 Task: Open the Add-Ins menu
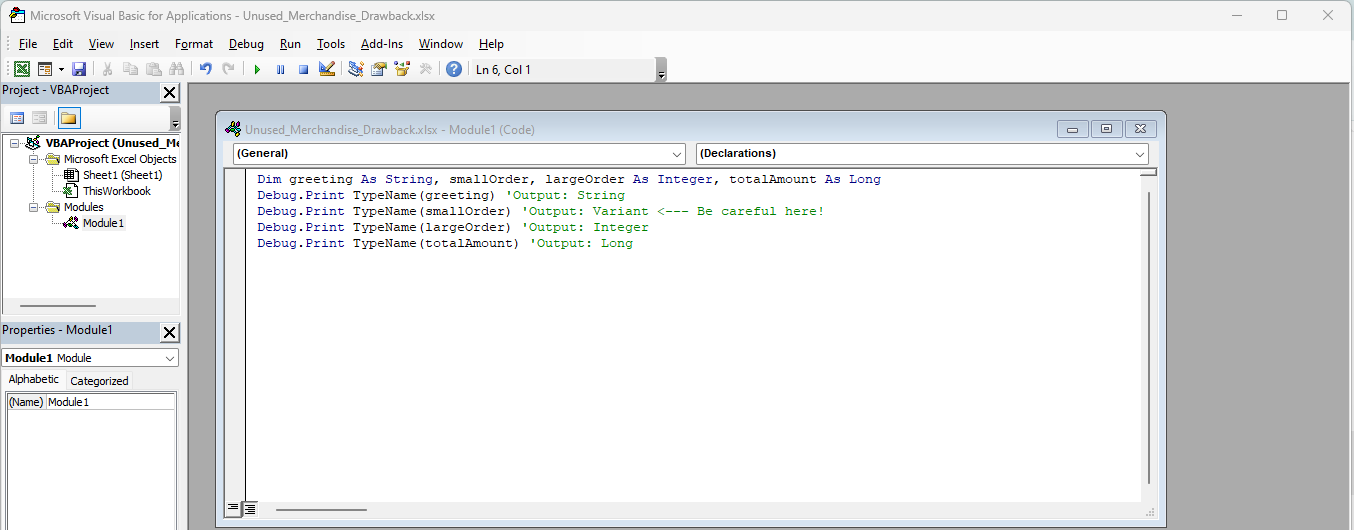click(x=382, y=44)
